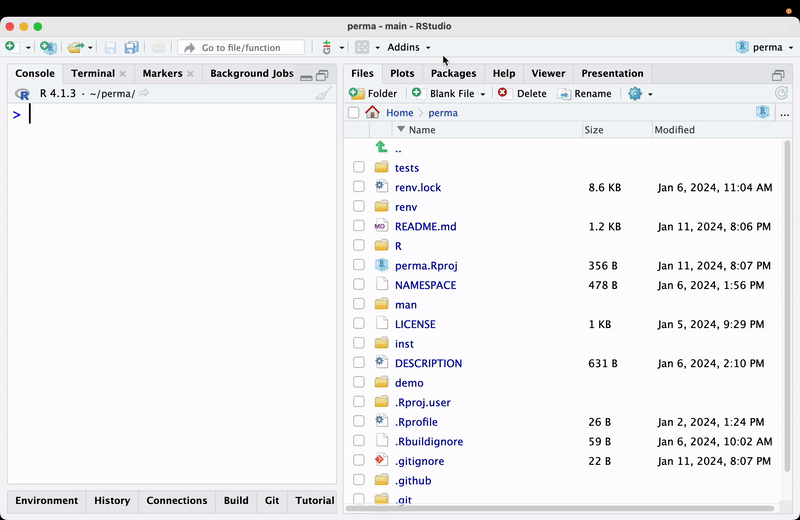This screenshot has width=800, height=520.
Task: Open the New File dropdown arrow
Action: (x=28, y=47)
